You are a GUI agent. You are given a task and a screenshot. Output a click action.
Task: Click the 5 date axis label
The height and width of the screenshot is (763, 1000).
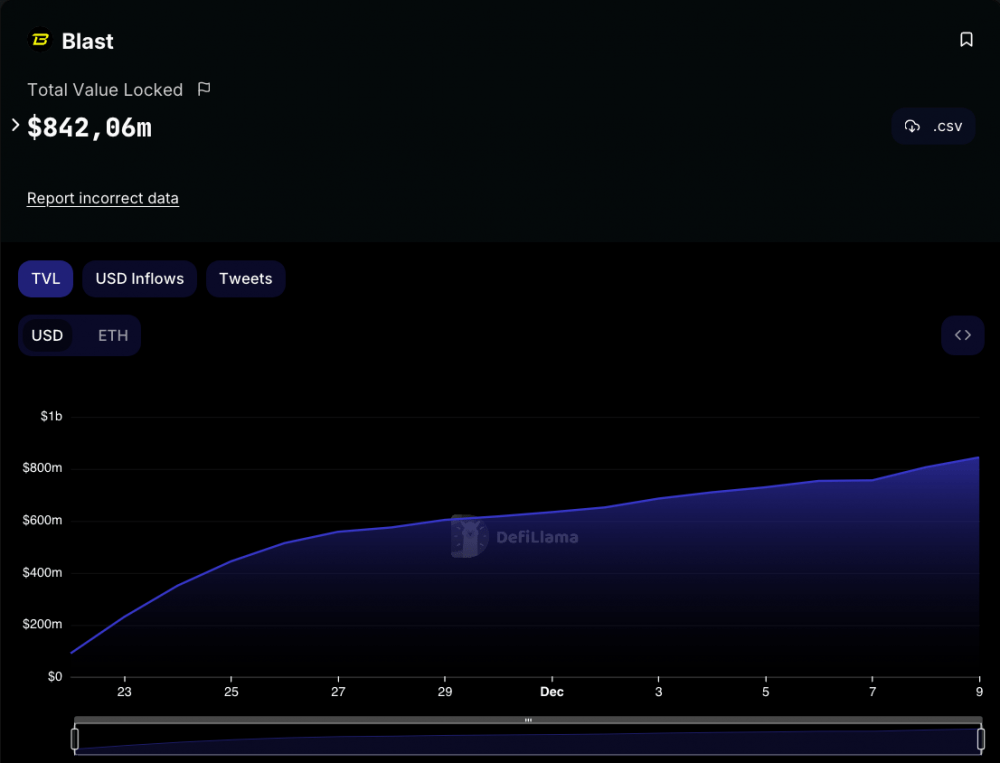click(765, 692)
